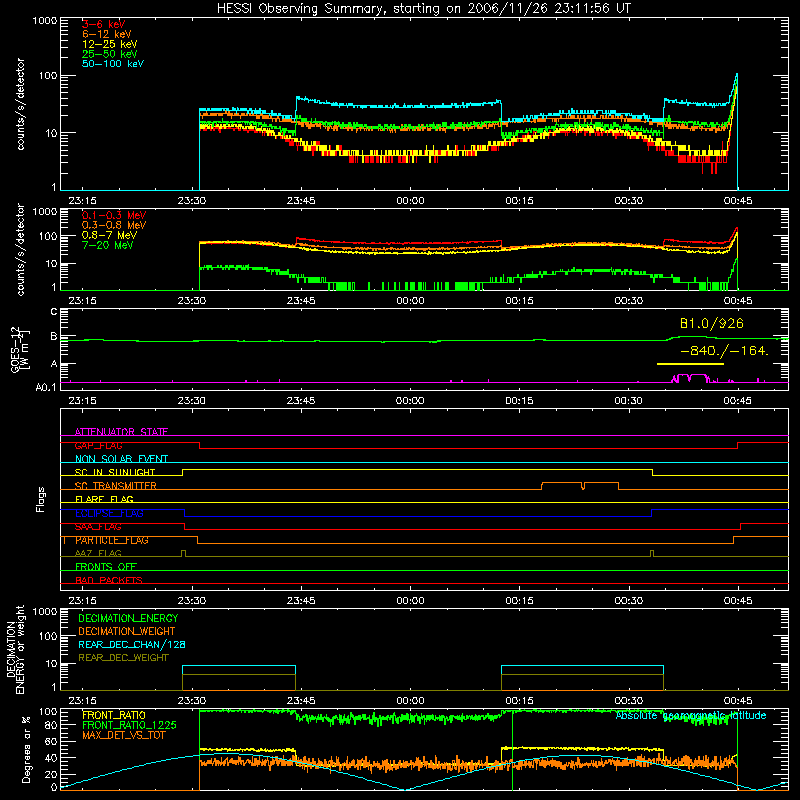Select the 7-20 MeV legend label
The width and height of the screenshot is (800, 800).
click(x=107, y=245)
